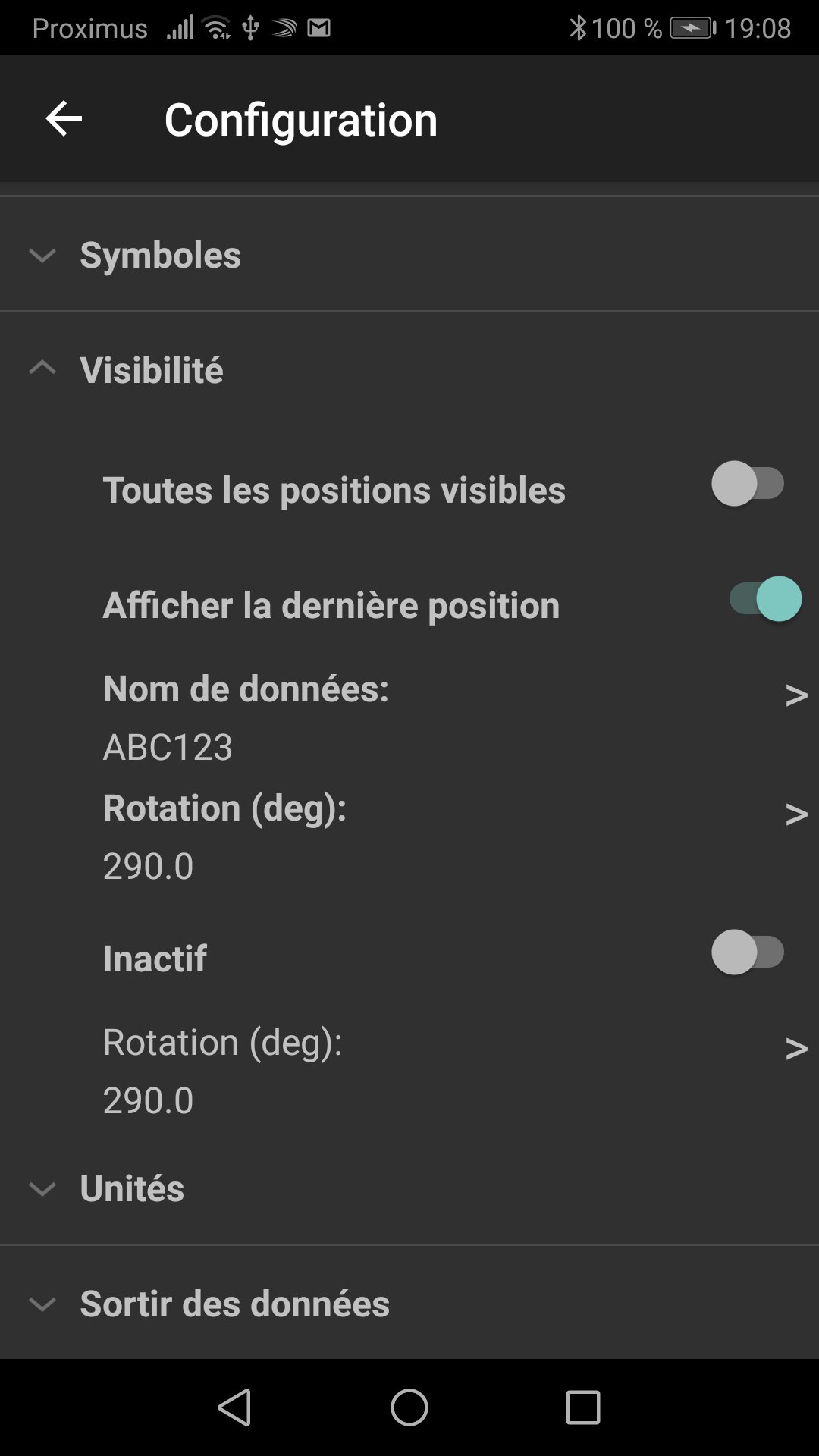Screen dimensions: 819x1456
Task: Tap the back arrow in Configuration header
Action: (x=64, y=119)
